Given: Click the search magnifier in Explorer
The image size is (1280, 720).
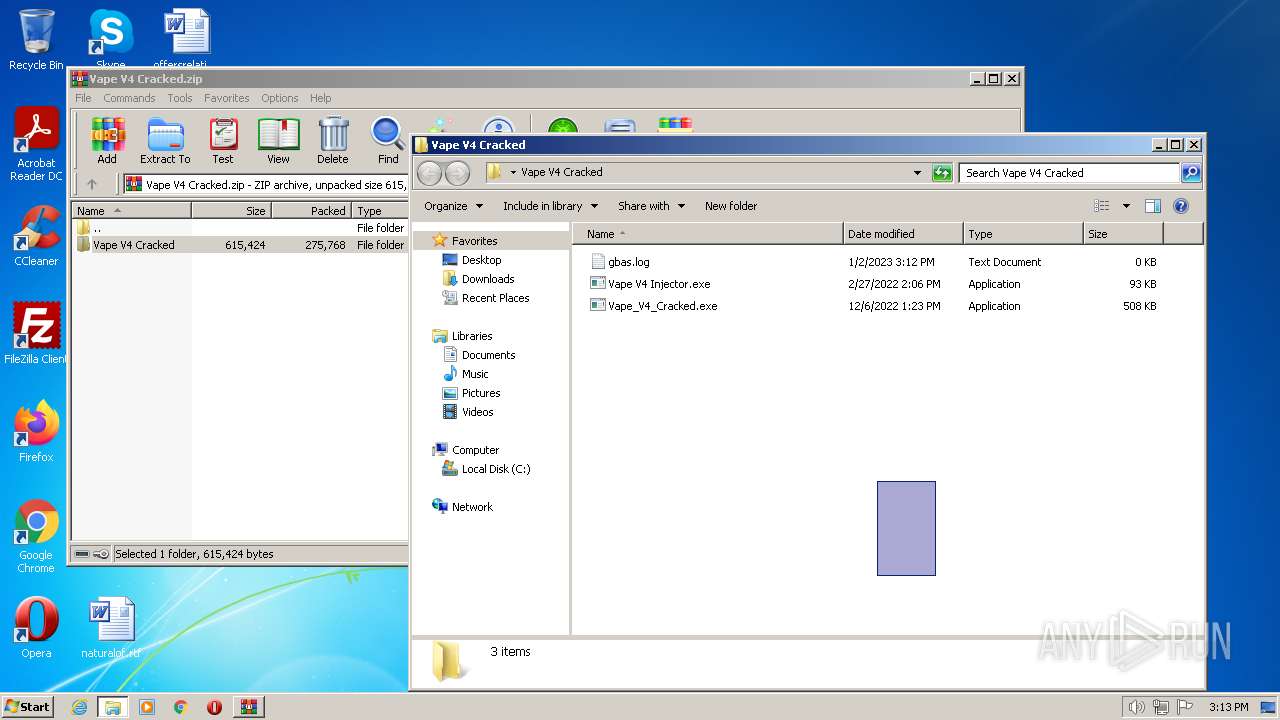Looking at the screenshot, I should tap(1190, 173).
